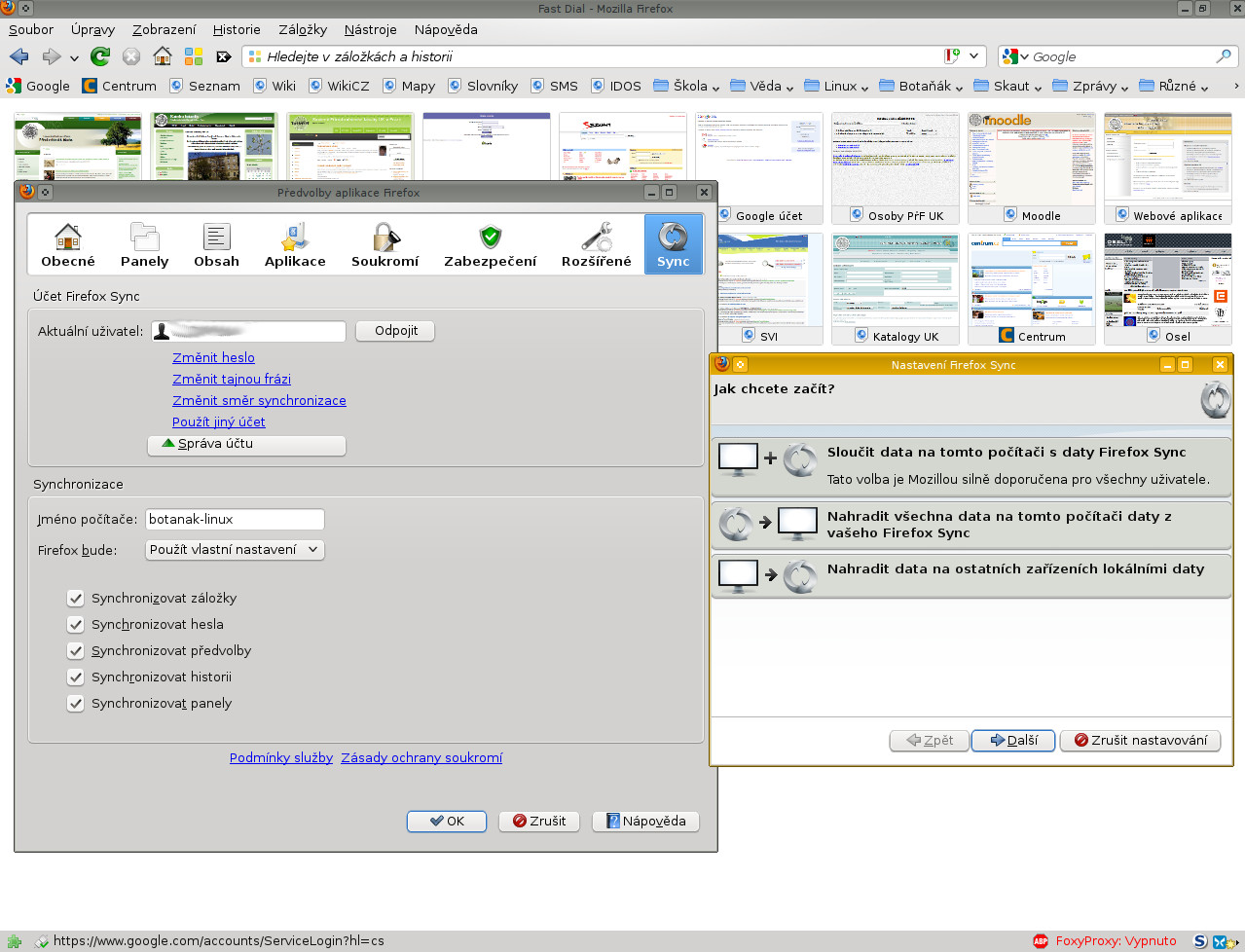Click in the Jméno počítače input field
1245x952 pixels.
[x=235, y=520]
